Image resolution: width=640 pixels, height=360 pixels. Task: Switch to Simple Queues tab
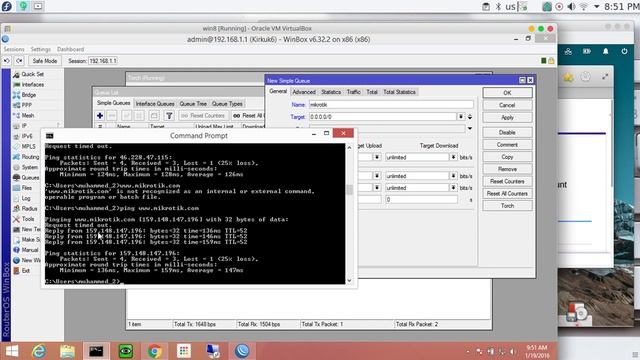click(113, 103)
